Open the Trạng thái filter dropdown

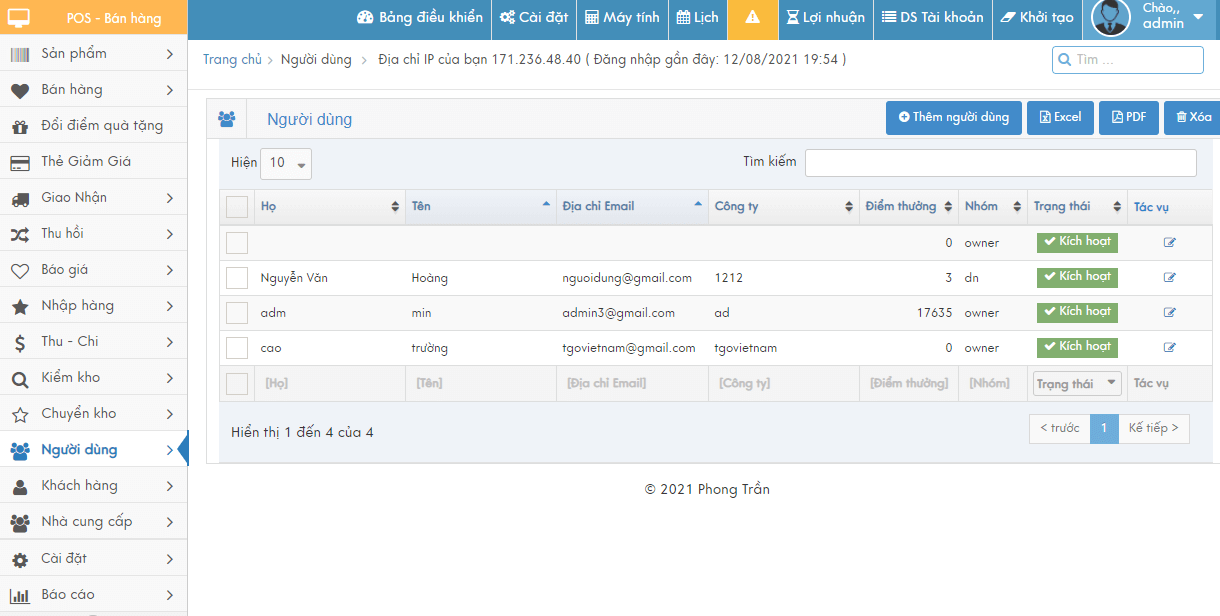pos(1077,383)
